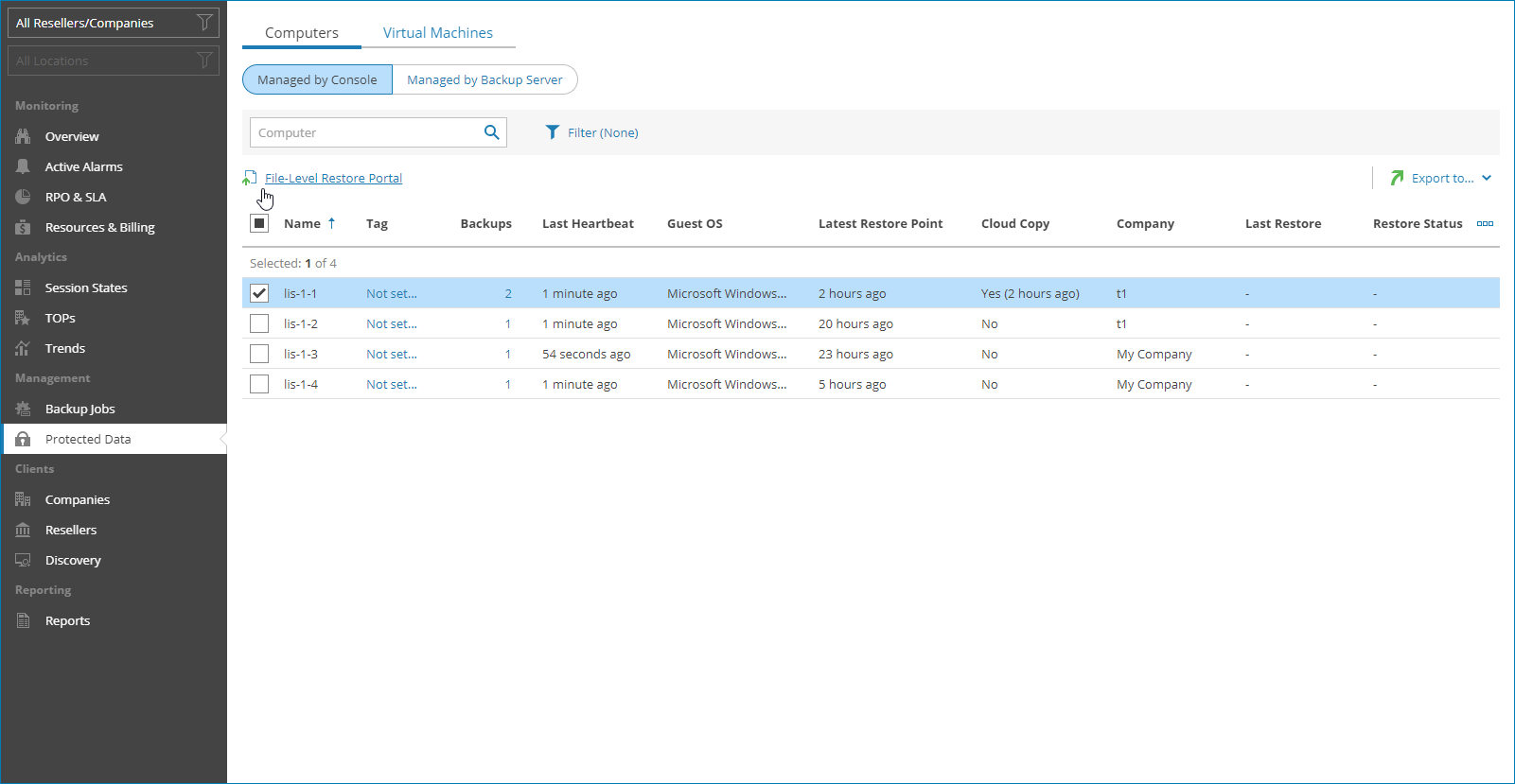Sort by the Last Heartbeat column
The height and width of the screenshot is (784, 1515).
588,224
